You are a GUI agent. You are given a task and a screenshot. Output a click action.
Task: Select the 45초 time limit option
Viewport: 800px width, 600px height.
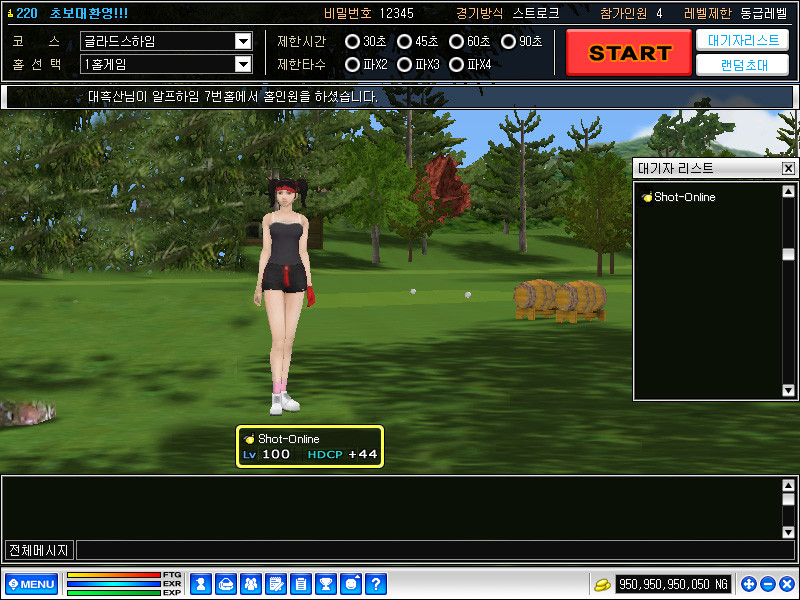tap(404, 41)
